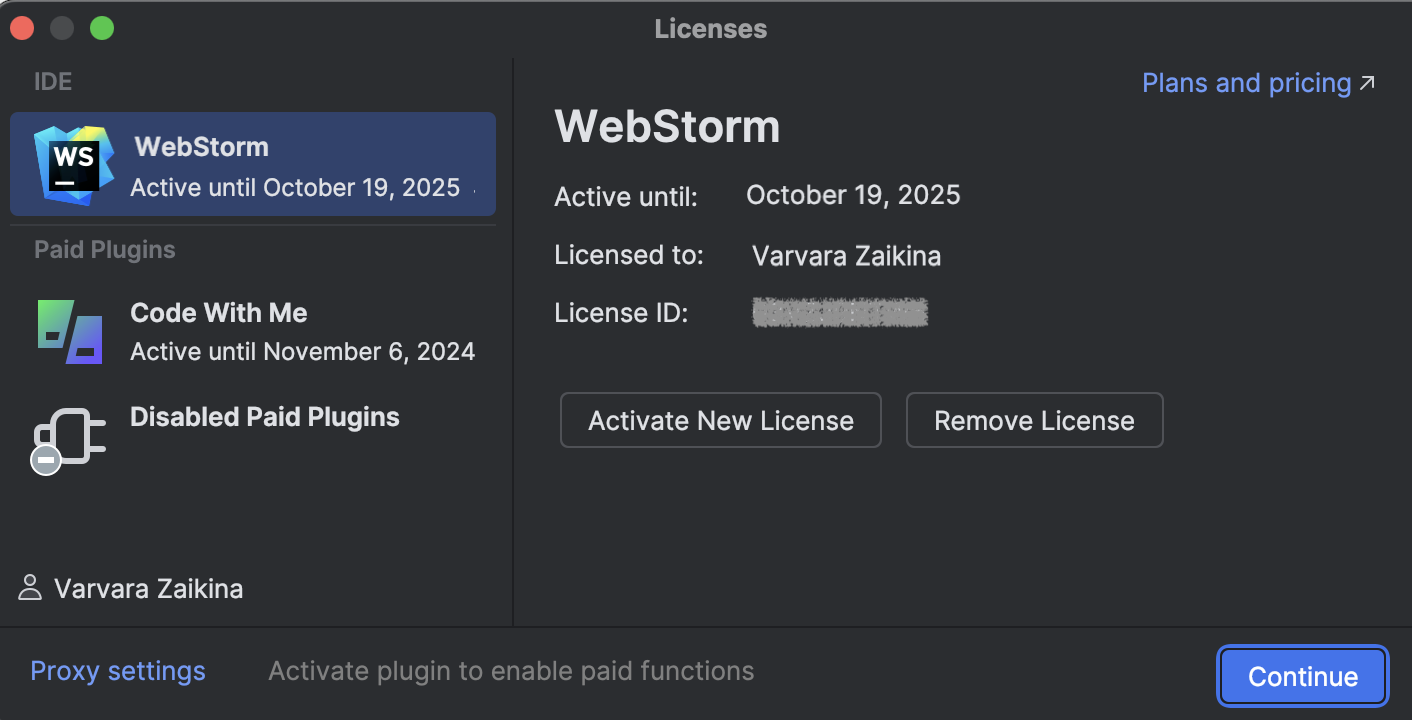The width and height of the screenshot is (1412, 720).
Task: Click the IDE section header
Action: (x=52, y=81)
